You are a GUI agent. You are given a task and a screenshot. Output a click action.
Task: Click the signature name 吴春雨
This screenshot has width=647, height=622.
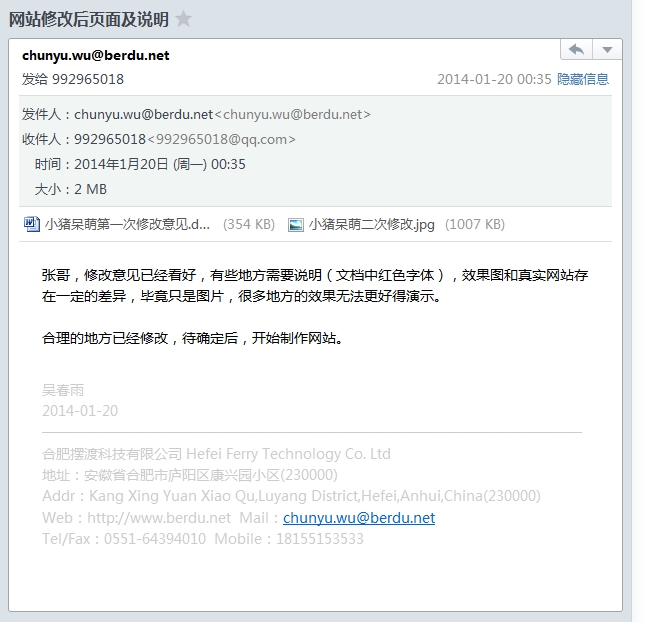pos(63,390)
